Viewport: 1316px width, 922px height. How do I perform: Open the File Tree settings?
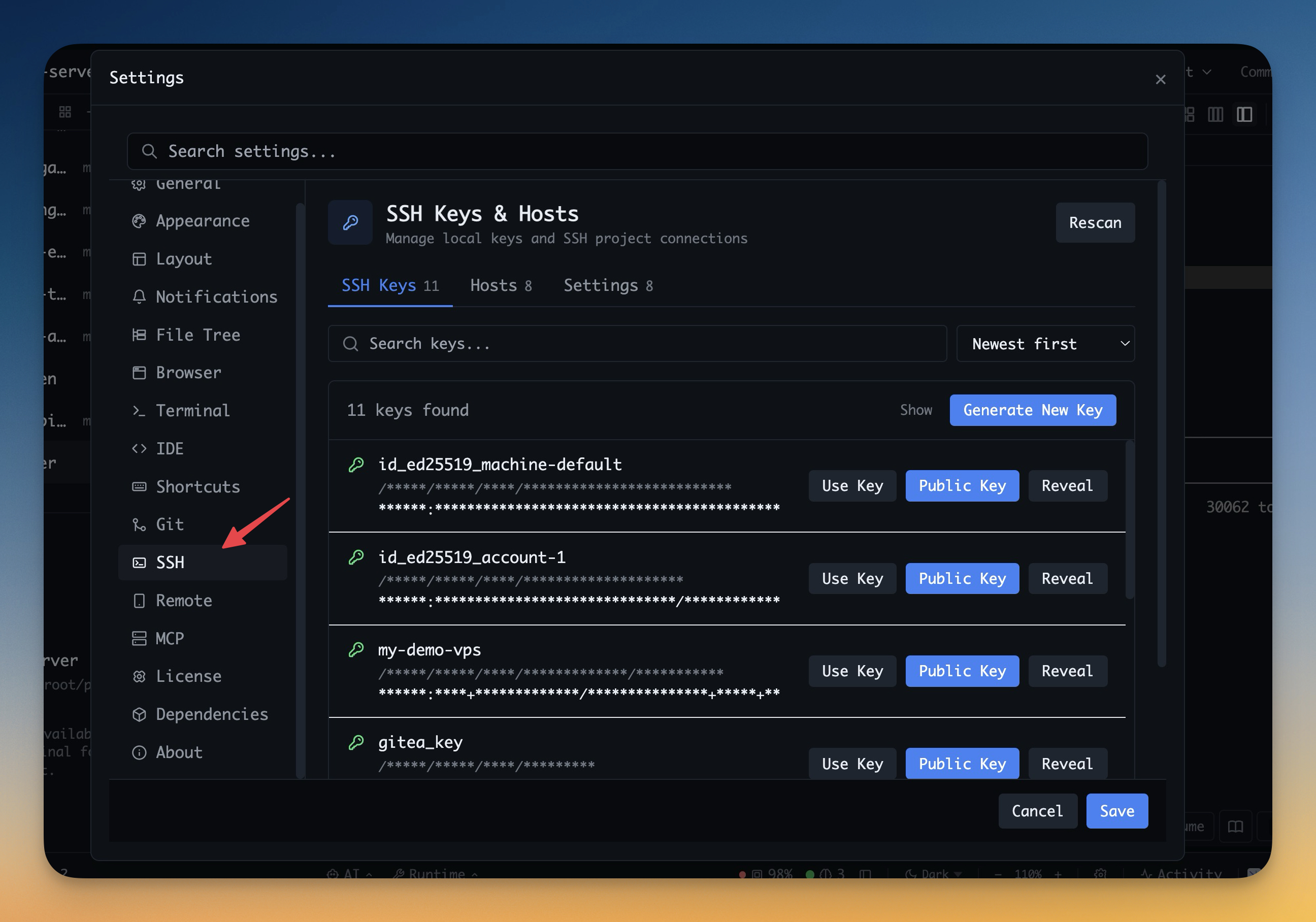click(x=198, y=335)
